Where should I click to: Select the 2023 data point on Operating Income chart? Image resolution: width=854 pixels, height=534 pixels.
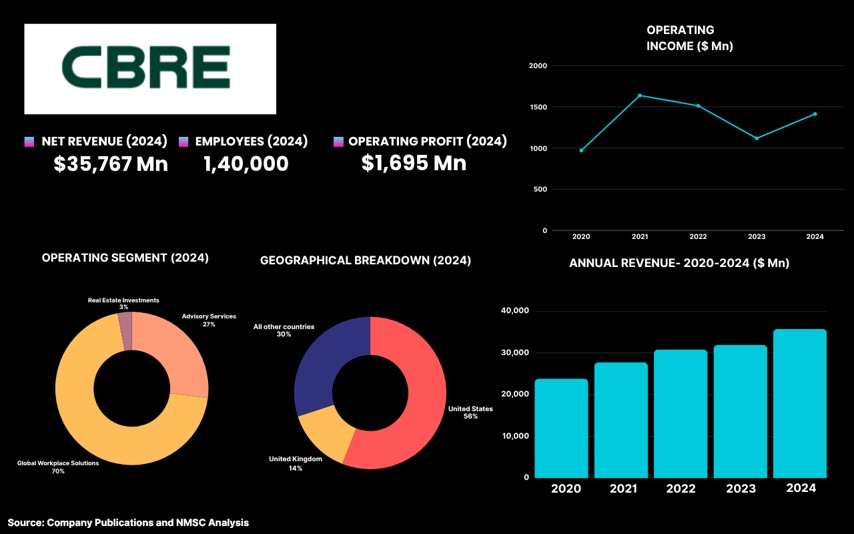click(x=756, y=138)
